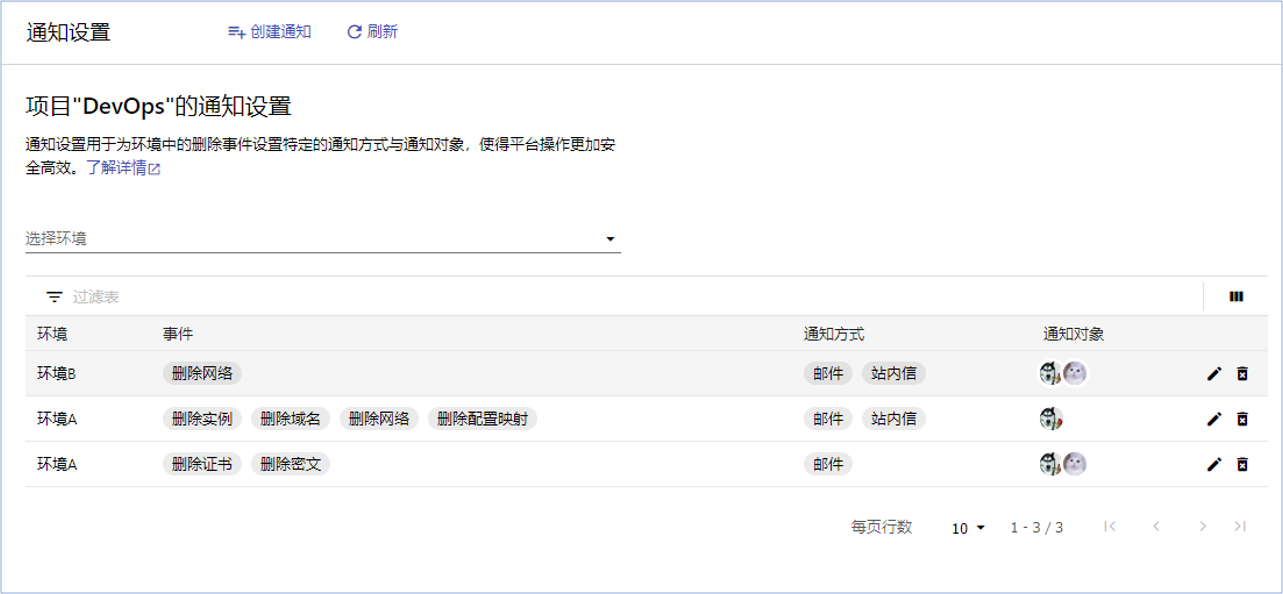Click the 邮件 tag in 删除证书 row
The image size is (1283, 594).
828,464
